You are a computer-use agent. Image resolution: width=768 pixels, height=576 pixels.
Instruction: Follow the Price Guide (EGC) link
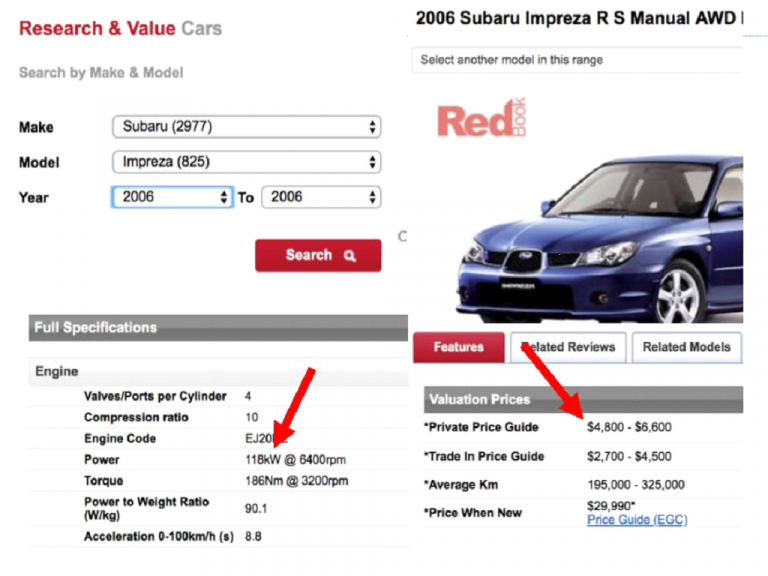tap(637, 520)
